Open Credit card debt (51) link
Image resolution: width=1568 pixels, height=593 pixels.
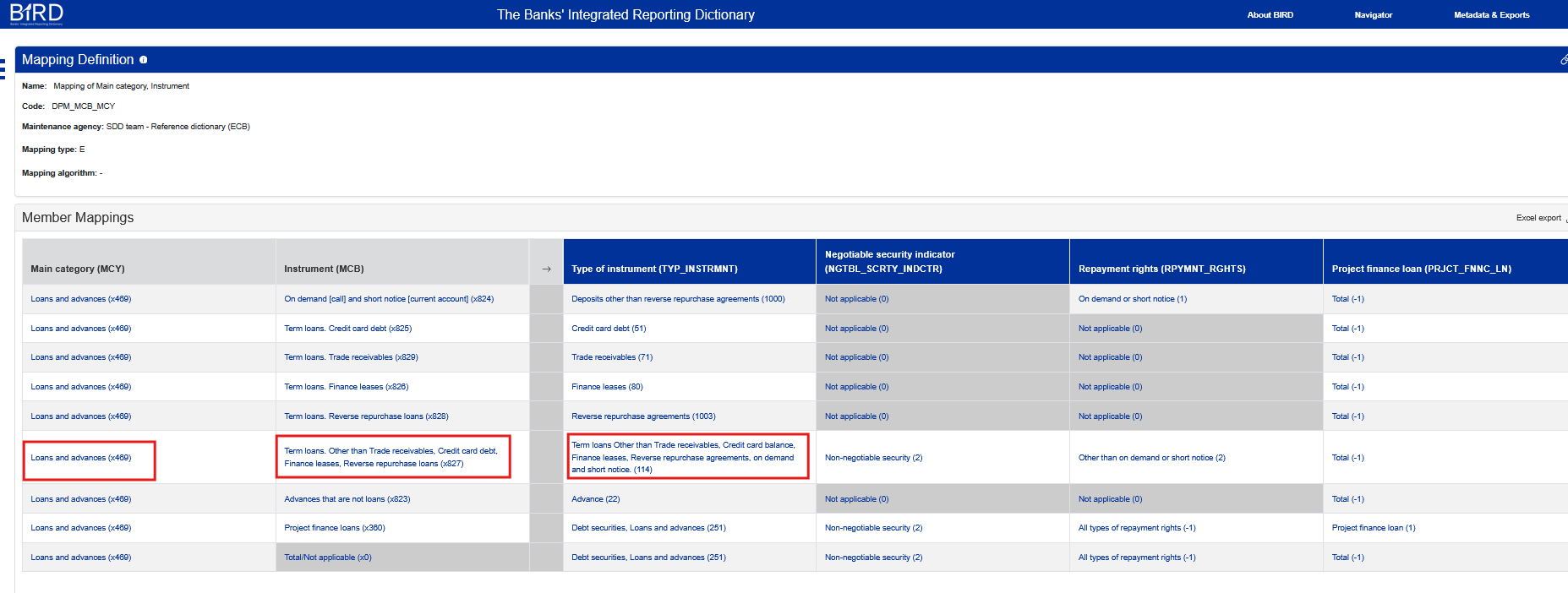(x=609, y=329)
